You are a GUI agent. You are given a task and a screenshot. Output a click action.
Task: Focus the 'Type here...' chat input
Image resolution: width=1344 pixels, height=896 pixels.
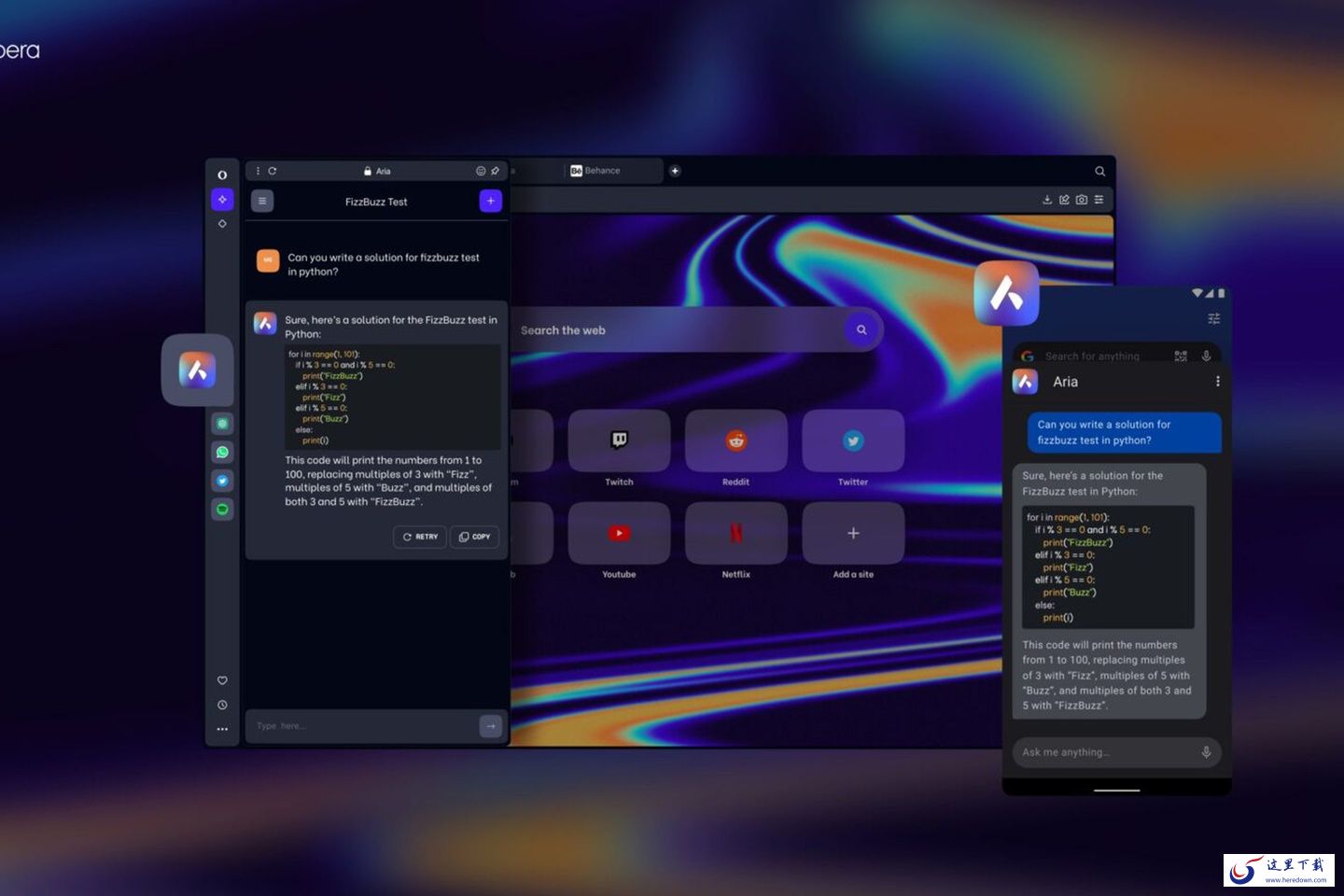point(362,726)
